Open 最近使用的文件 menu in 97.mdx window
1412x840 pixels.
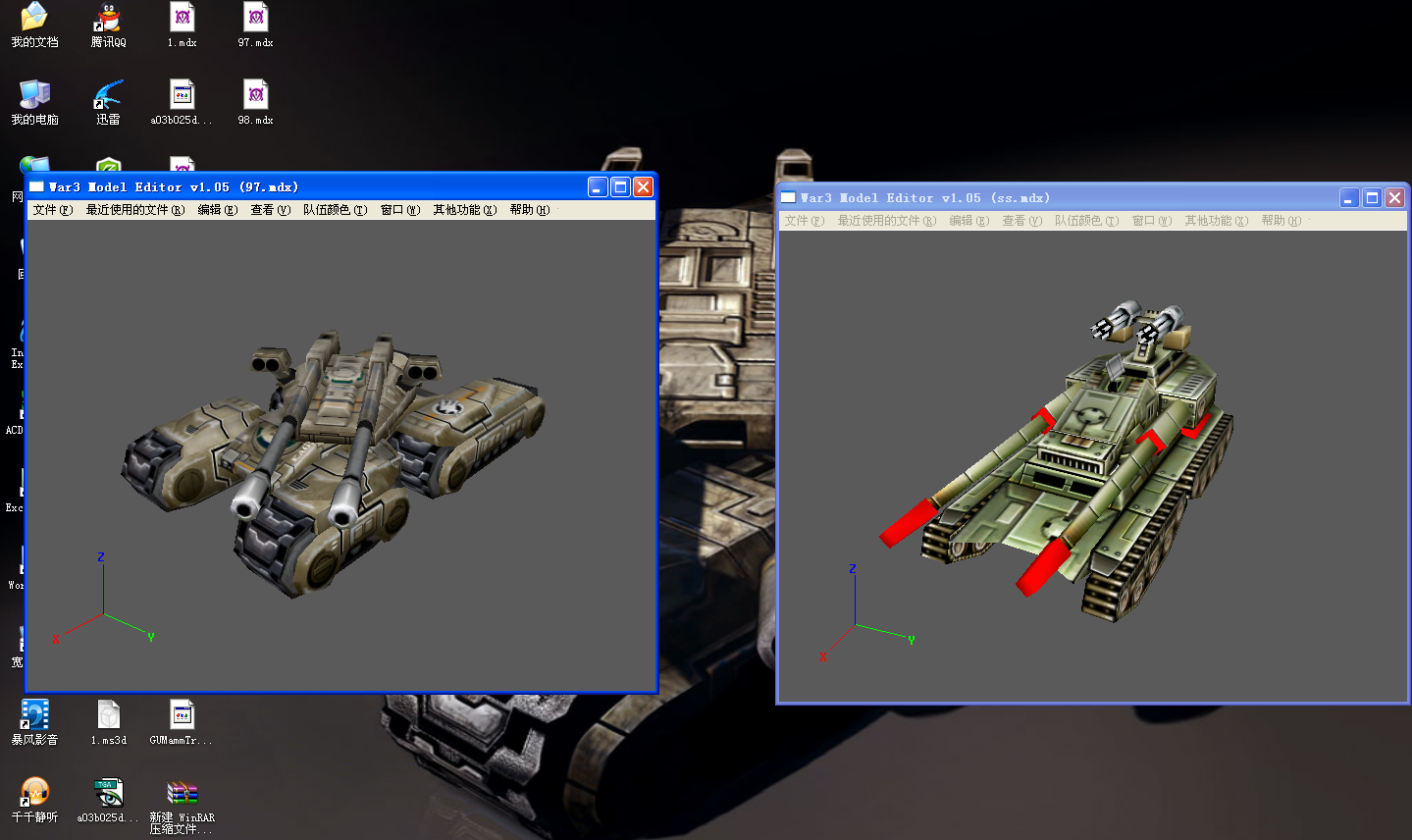tap(135, 210)
